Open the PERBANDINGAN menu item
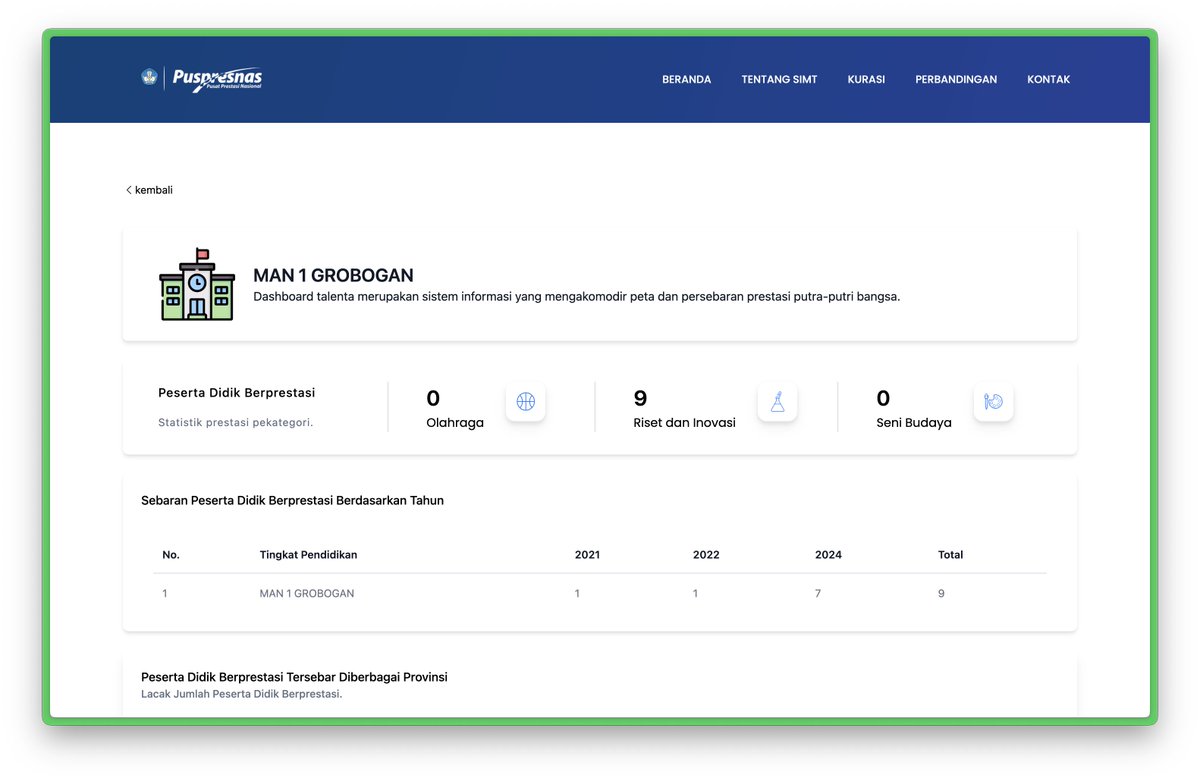 pos(956,80)
